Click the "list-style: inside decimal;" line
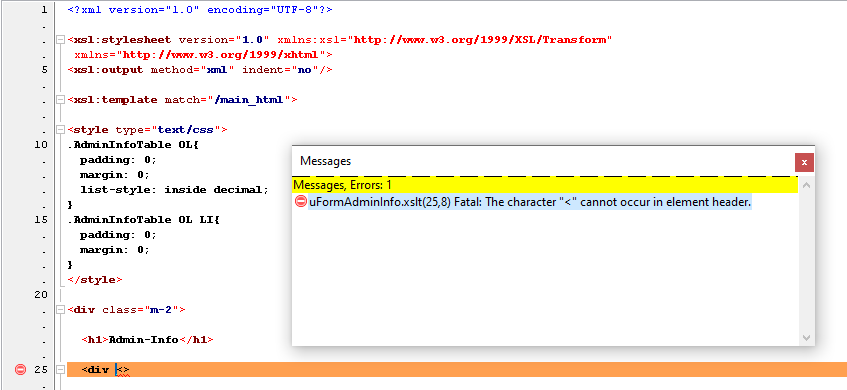The width and height of the screenshot is (847, 390). (x=174, y=190)
